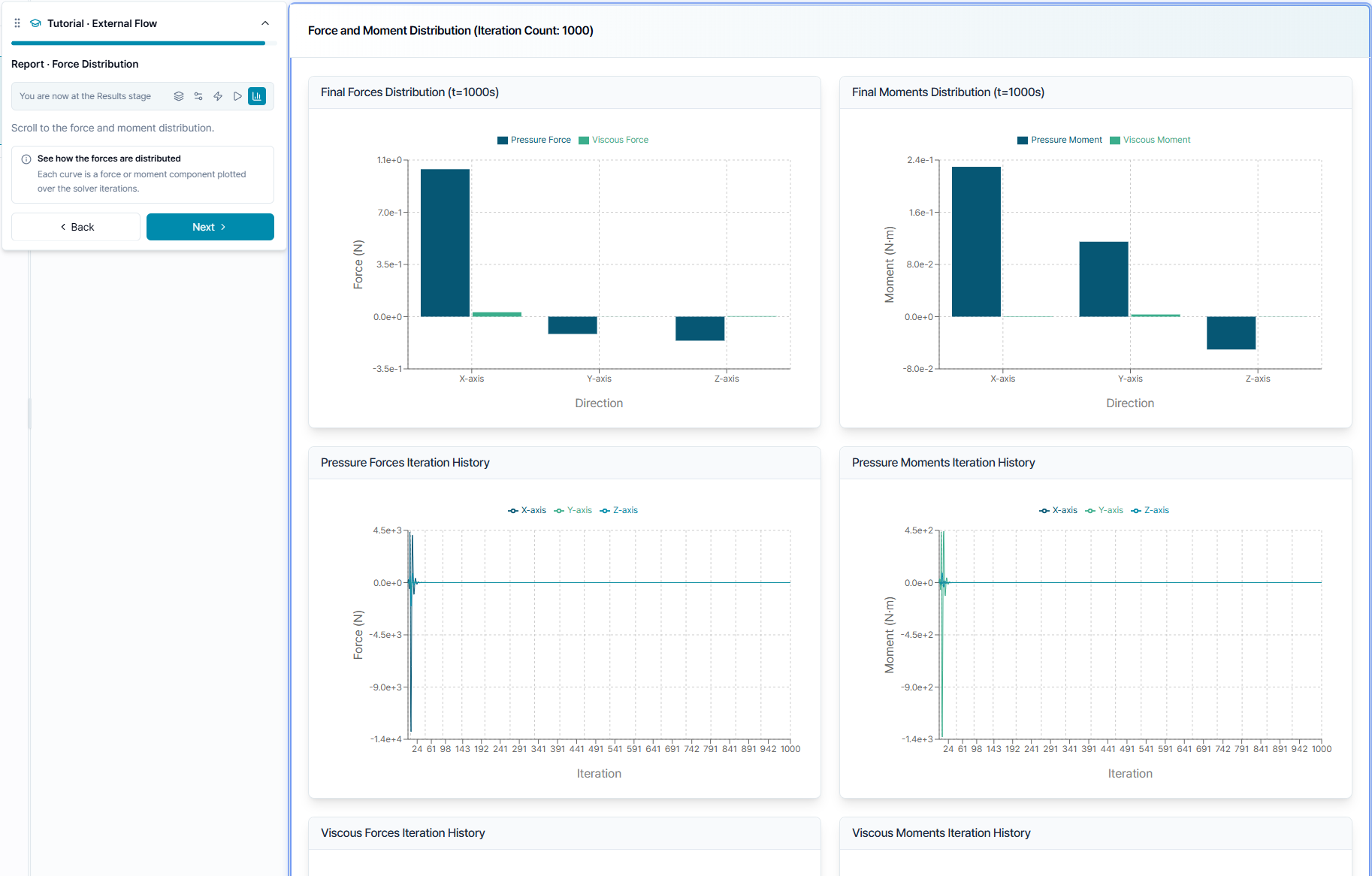
Task: Toggle Pressure Force series in legend
Action: tap(534, 140)
